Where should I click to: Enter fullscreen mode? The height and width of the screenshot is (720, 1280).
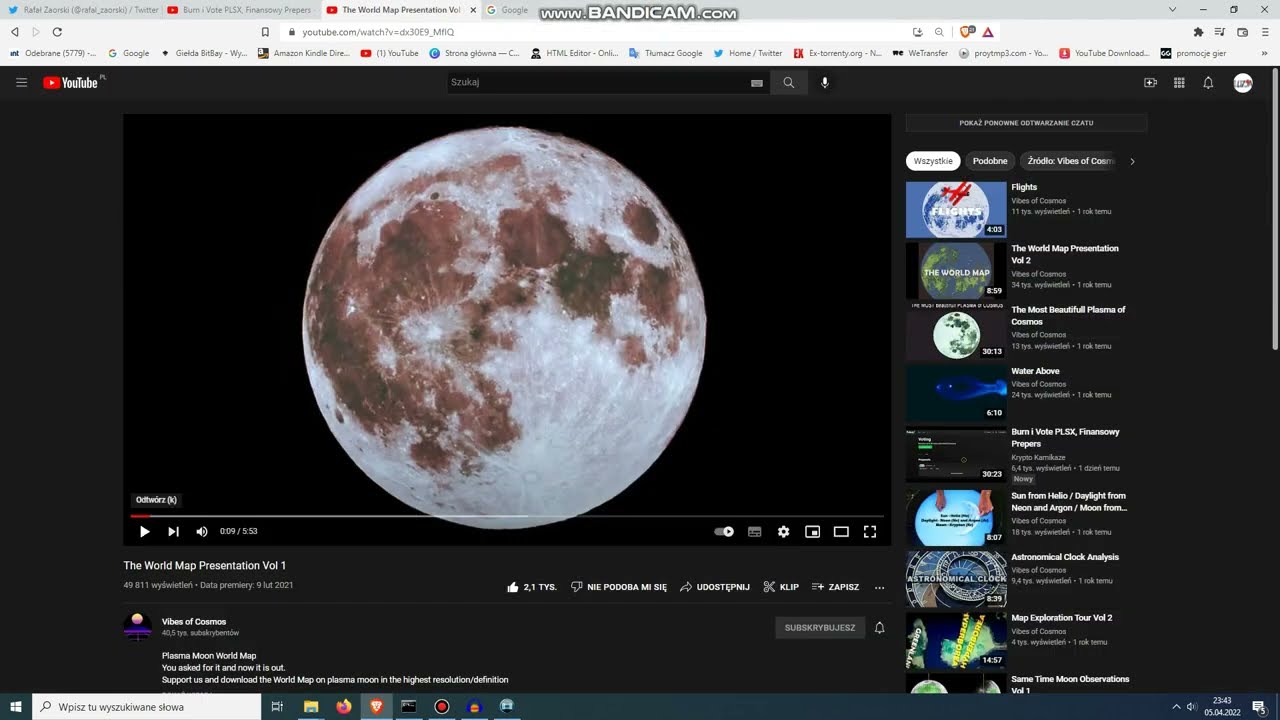870,532
